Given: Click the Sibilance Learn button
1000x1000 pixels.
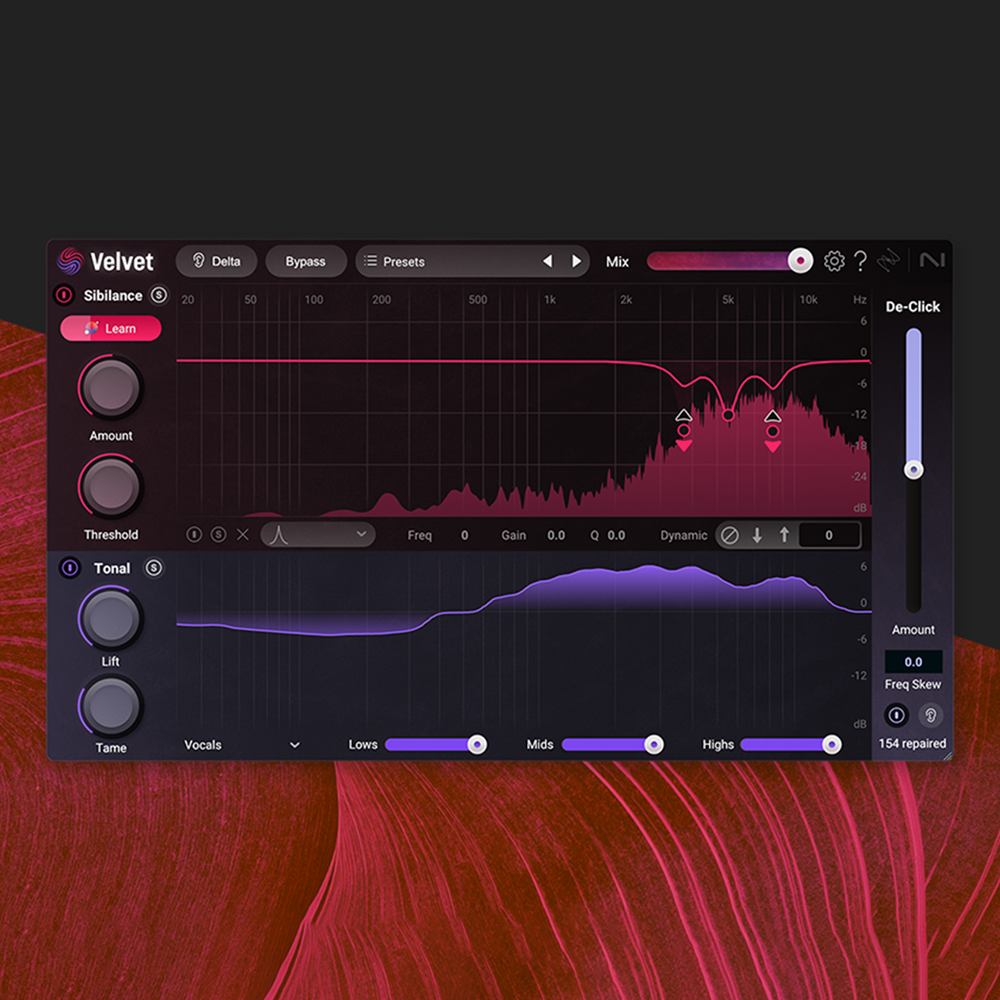Looking at the screenshot, I should 111,328.
